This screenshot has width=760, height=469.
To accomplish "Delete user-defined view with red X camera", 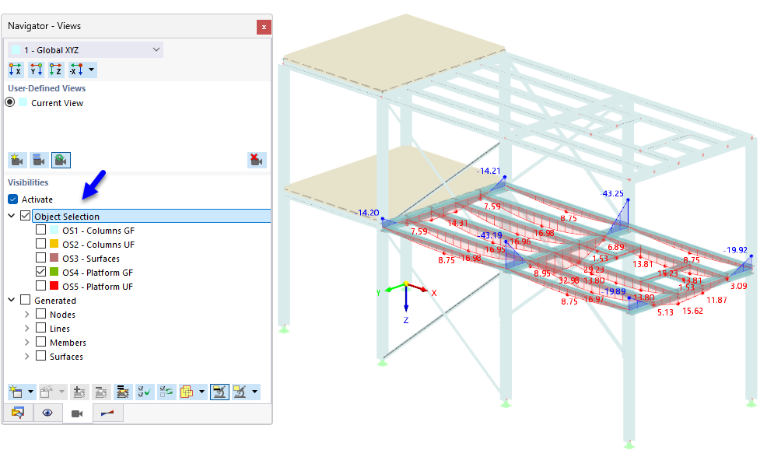I will point(257,160).
